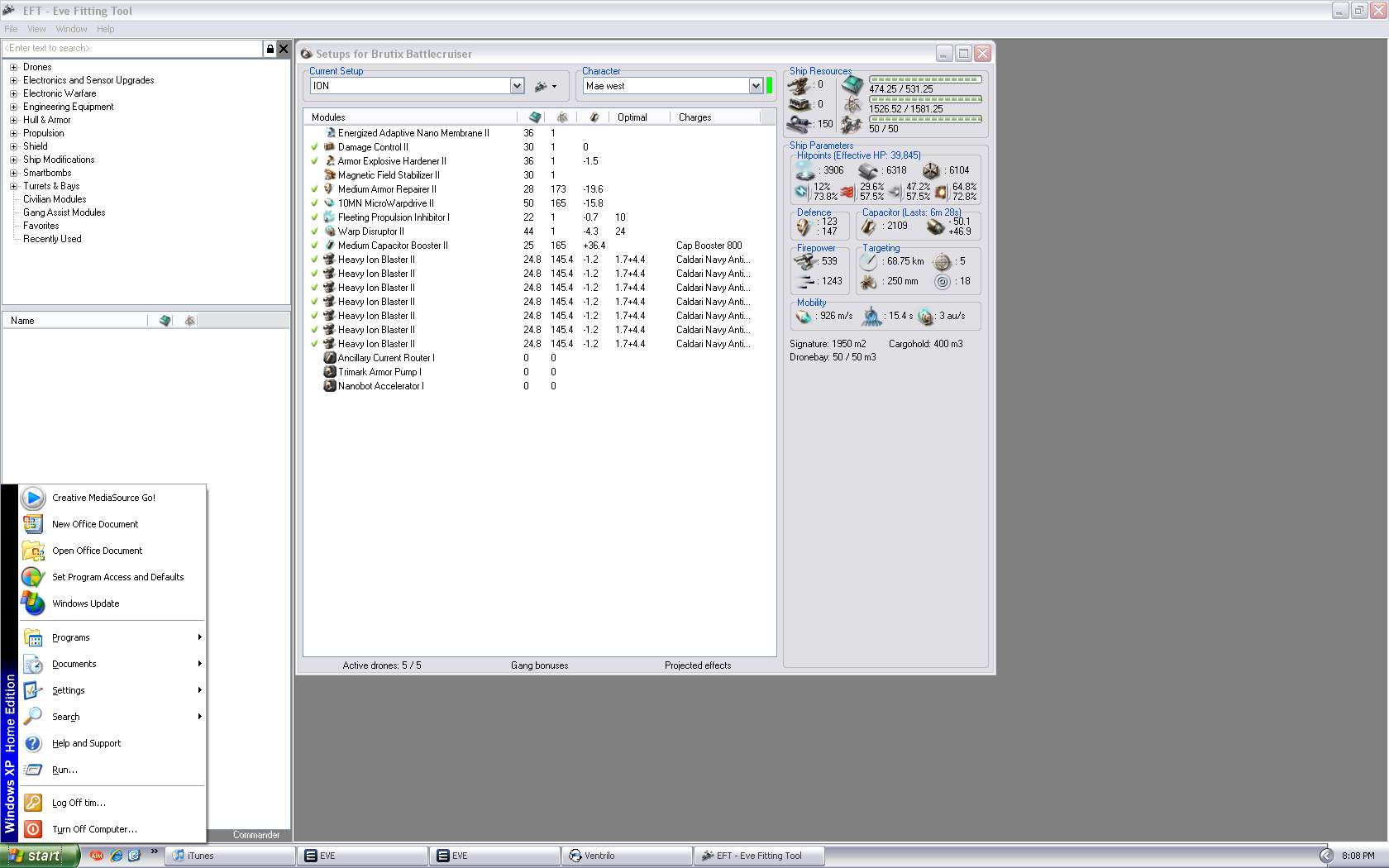Toggle the Medium Capacitor Booster II checkmark
1389x868 pixels.
tap(314, 246)
